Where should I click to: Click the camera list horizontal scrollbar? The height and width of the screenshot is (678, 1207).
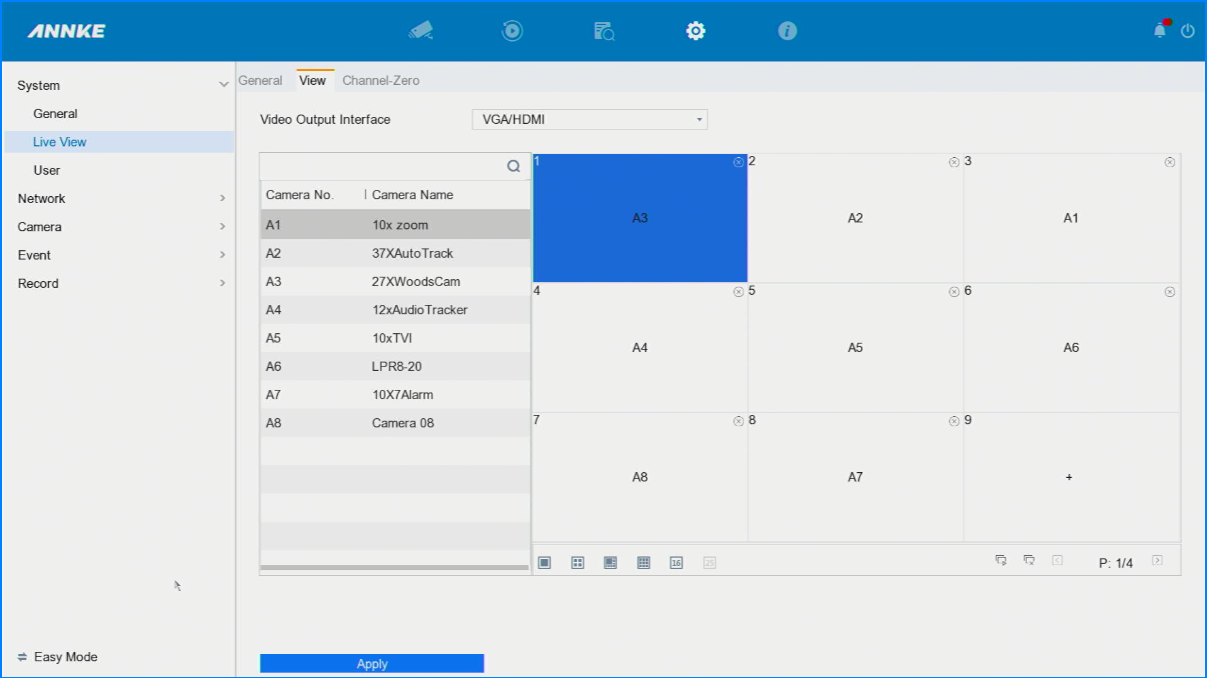(x=394, y=568)
